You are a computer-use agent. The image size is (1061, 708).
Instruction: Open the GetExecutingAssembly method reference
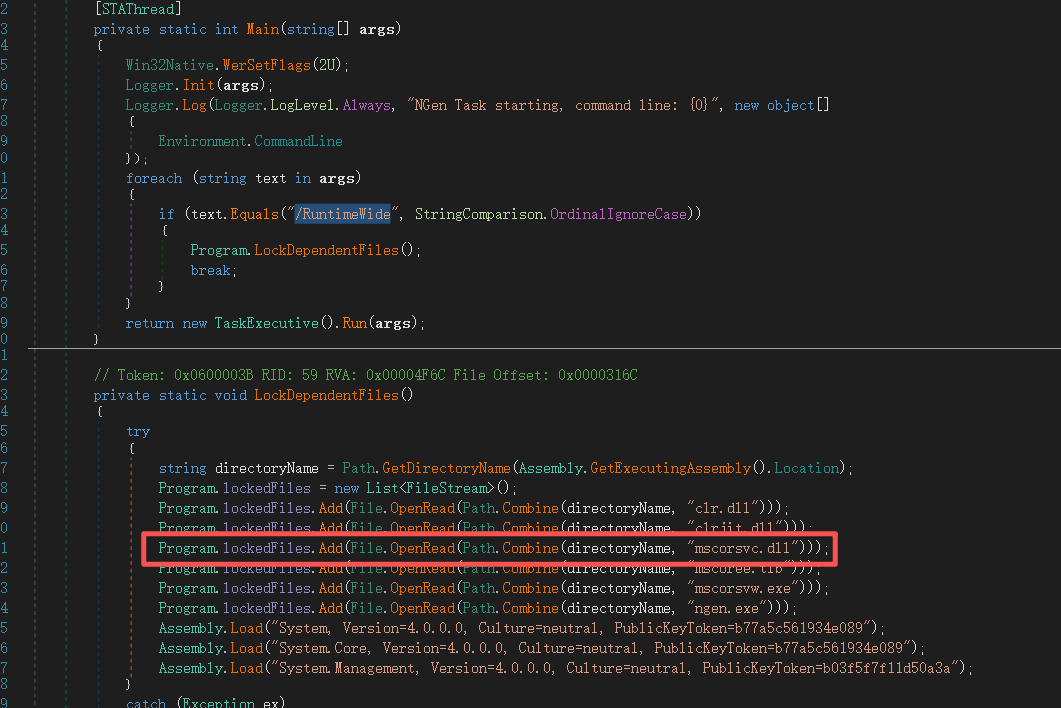click(671, 468)
